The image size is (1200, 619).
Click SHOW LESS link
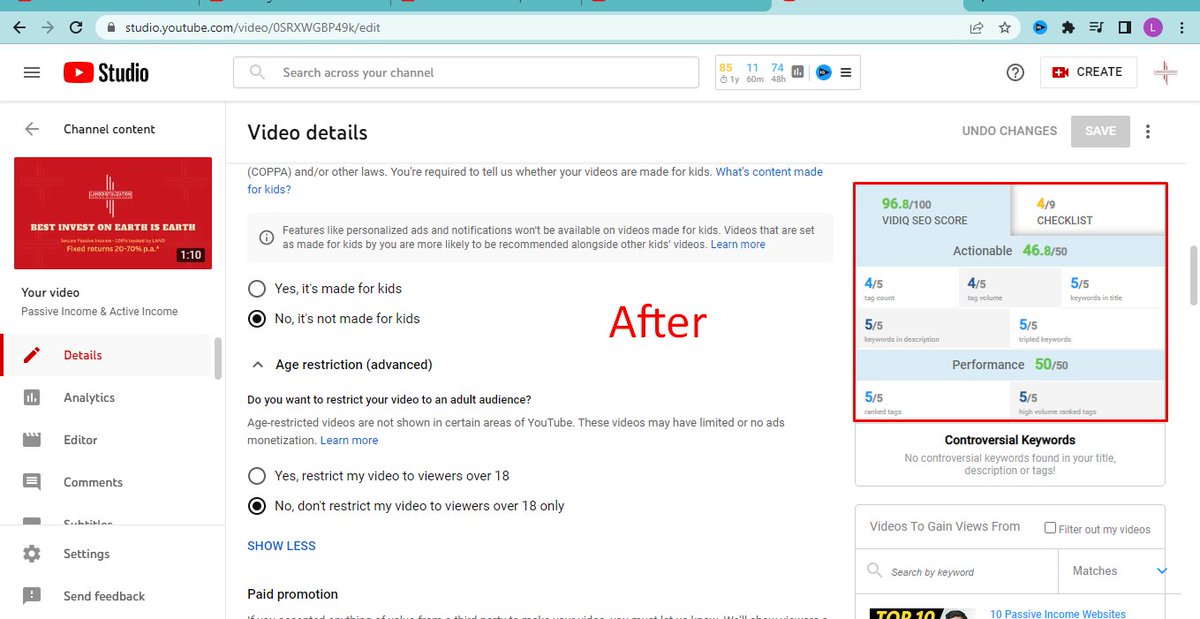coord(281,546)
